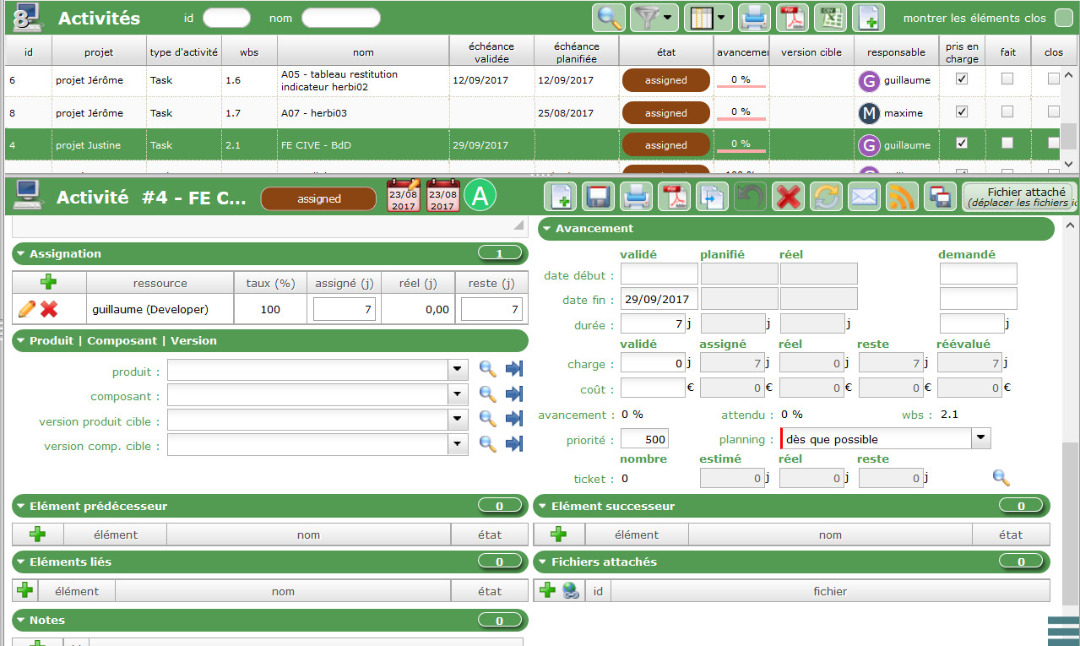Uncheck 'pris en charge' for the A07 - herbi03 row
1080x646 pixels.
[x=962, y=112]
